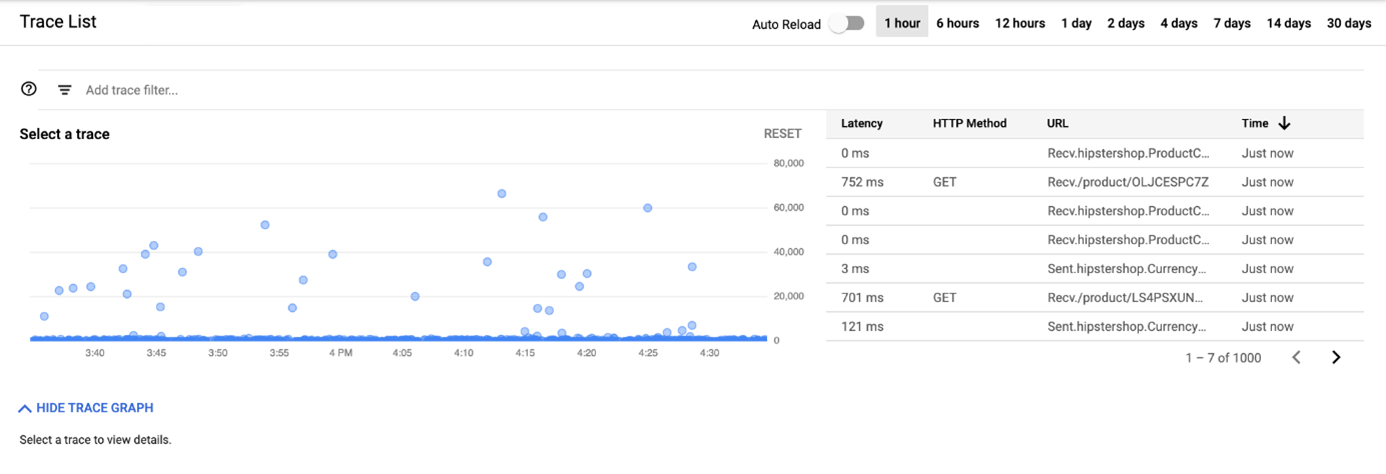Toggle the Auto Reload switch
Screen dimensions: 1386x474
[847, 24]
